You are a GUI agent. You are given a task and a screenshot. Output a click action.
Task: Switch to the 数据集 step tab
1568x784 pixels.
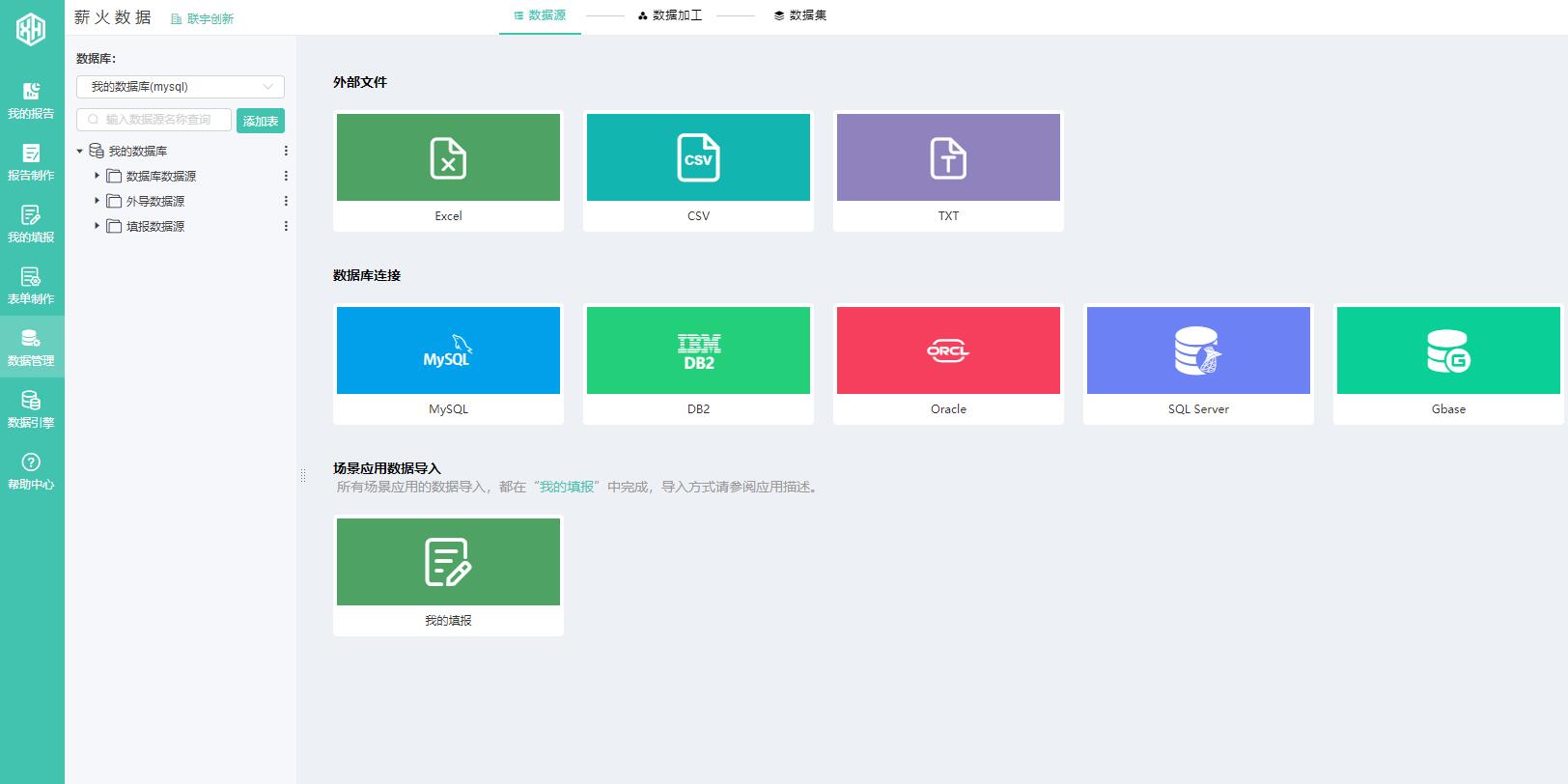coord(800,15)
